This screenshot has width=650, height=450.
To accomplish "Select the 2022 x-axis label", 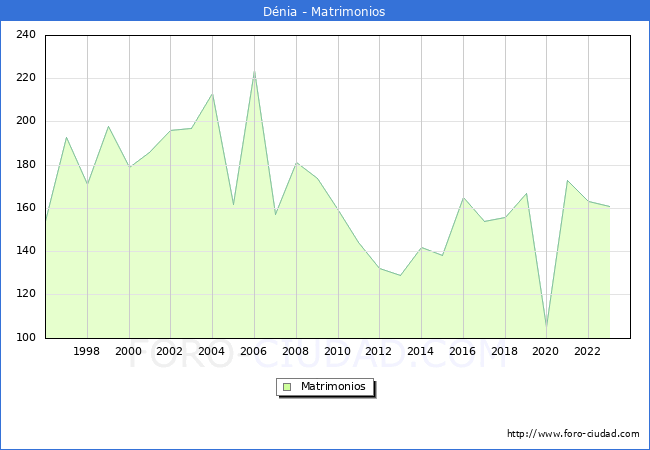I will tap(588, 351).
